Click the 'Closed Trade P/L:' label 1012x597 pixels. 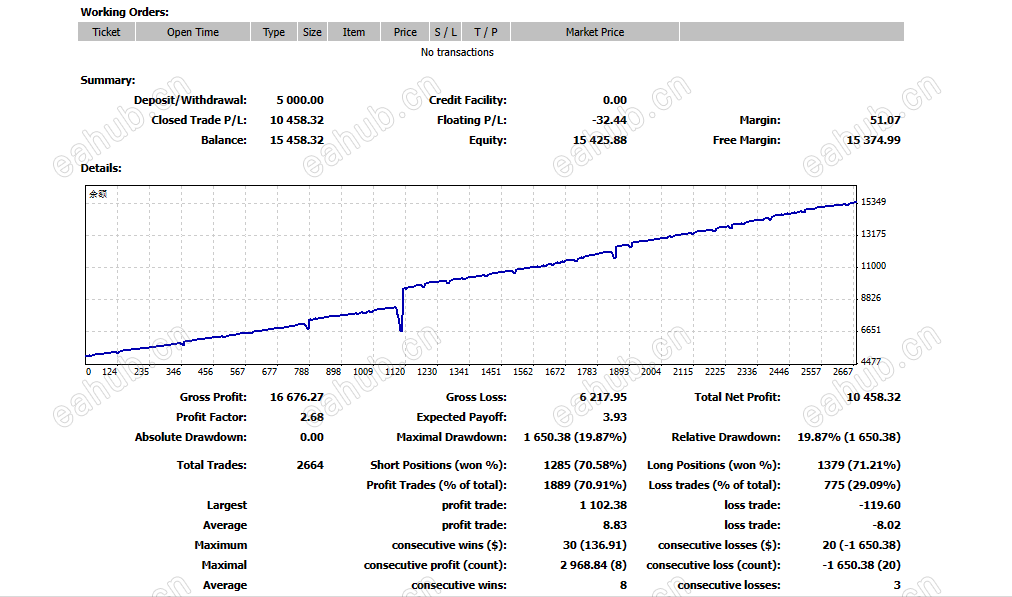(199, 120)
